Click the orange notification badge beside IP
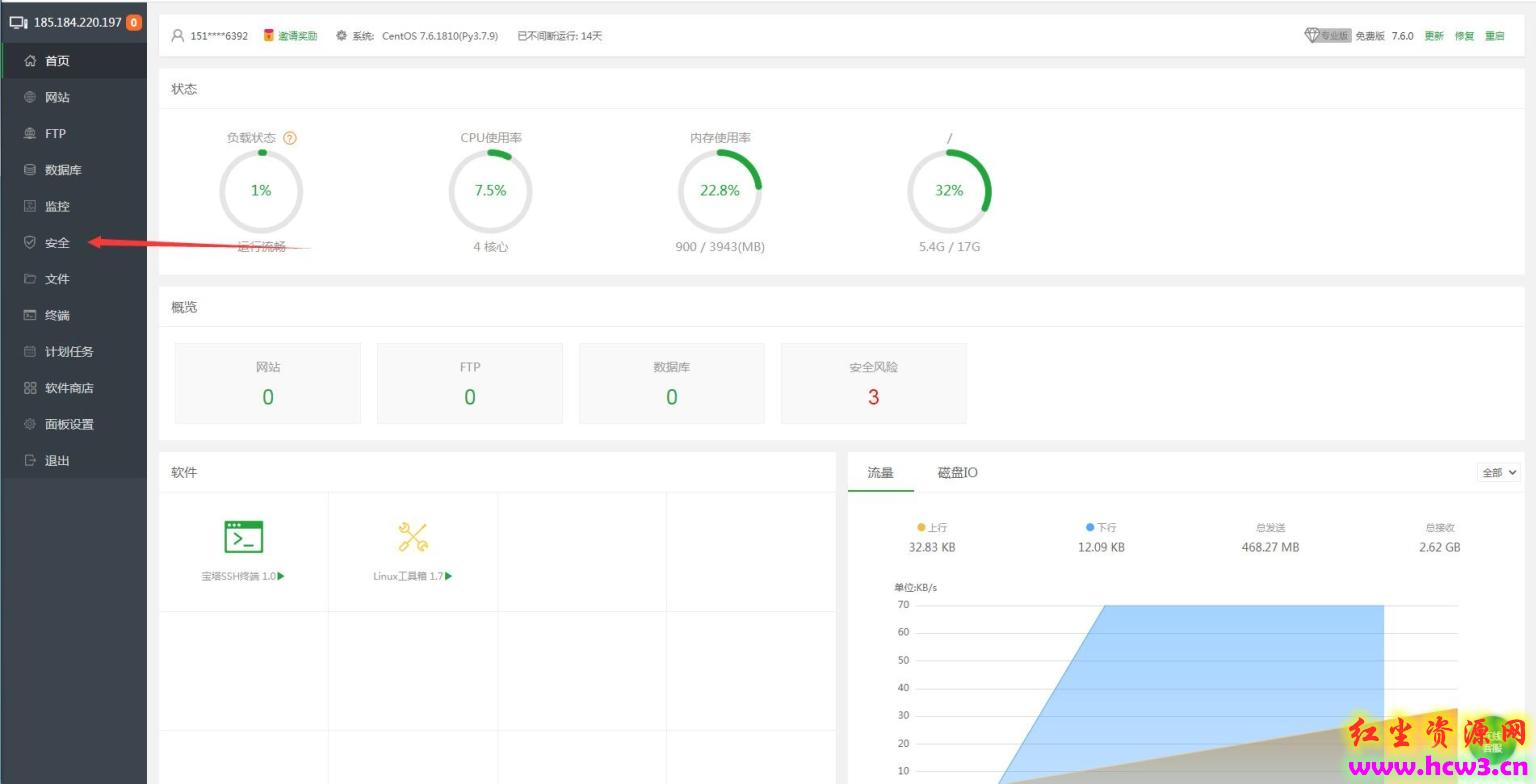This screenshot has width=1536, height=784. tap(133, 22)
